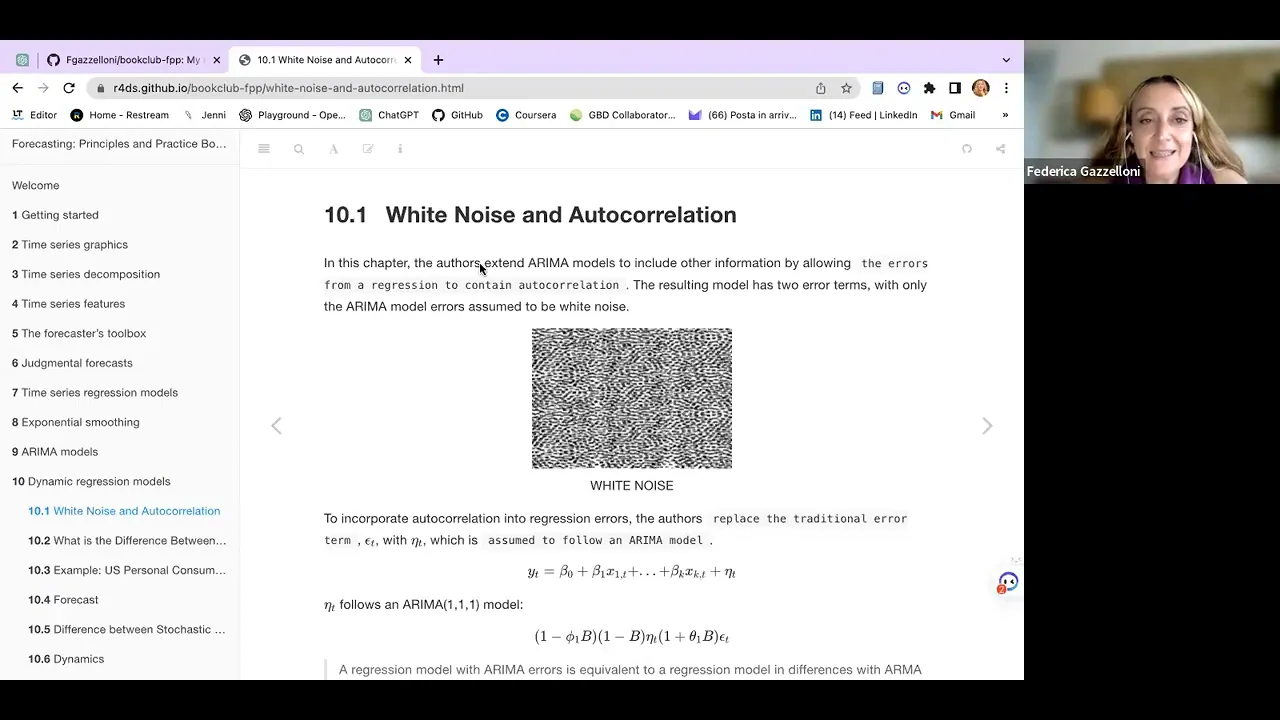The width and height of the screenshot is (1280, 720).
Task: Open section 10.2 What is the Difference Between
Action: tap(127, 541)
